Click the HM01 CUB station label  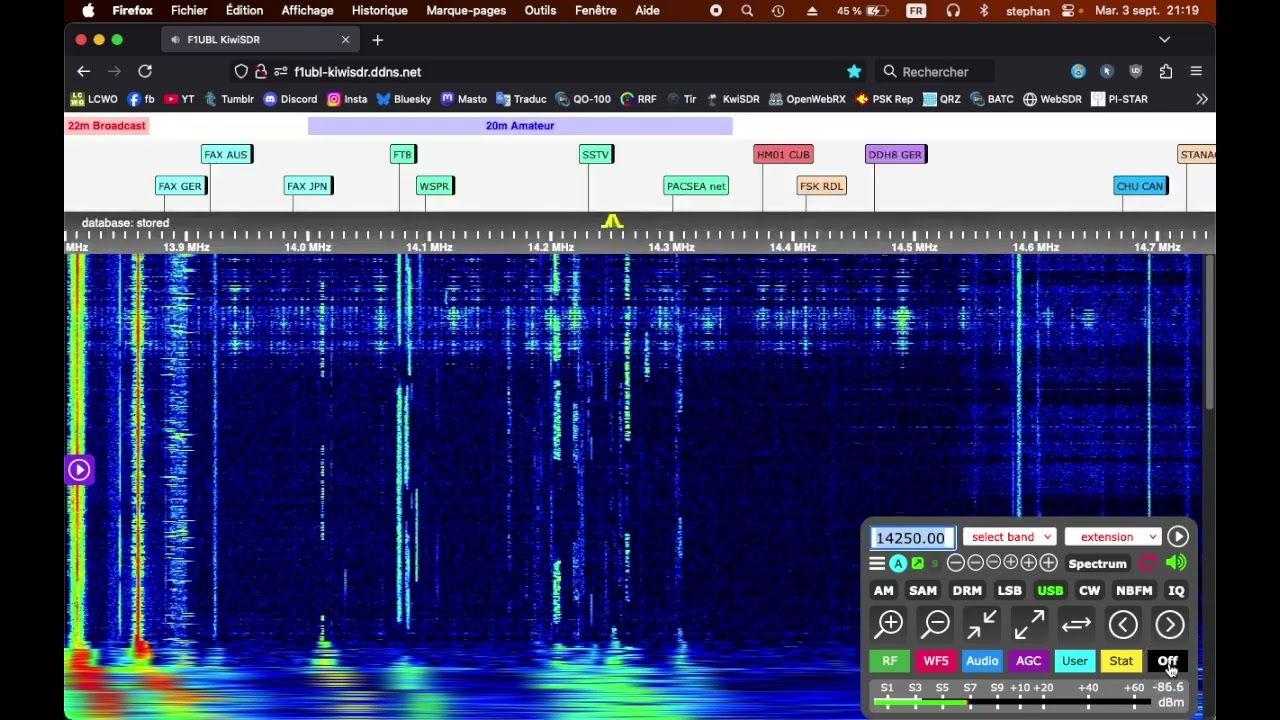(x=783, y=155)
